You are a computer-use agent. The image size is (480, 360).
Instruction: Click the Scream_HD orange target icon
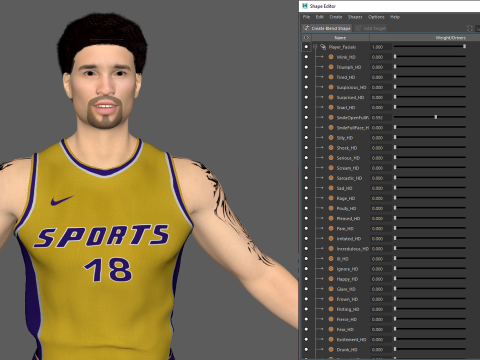(331, 168)
